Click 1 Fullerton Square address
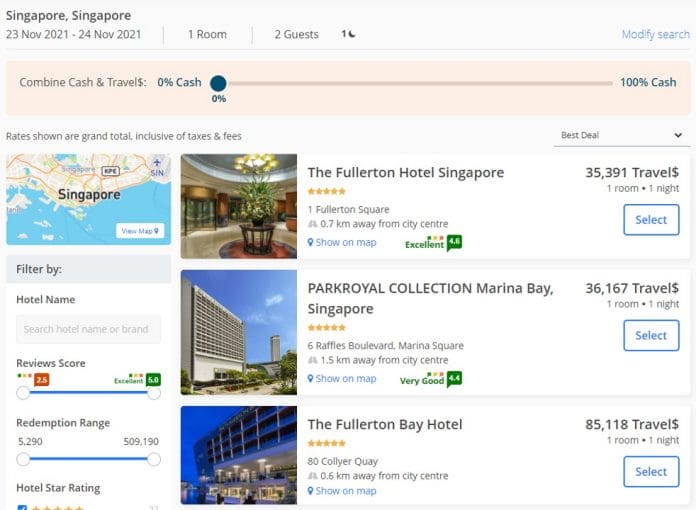The height and width of the screenshot is (510, 696). (x=348, y=210)
